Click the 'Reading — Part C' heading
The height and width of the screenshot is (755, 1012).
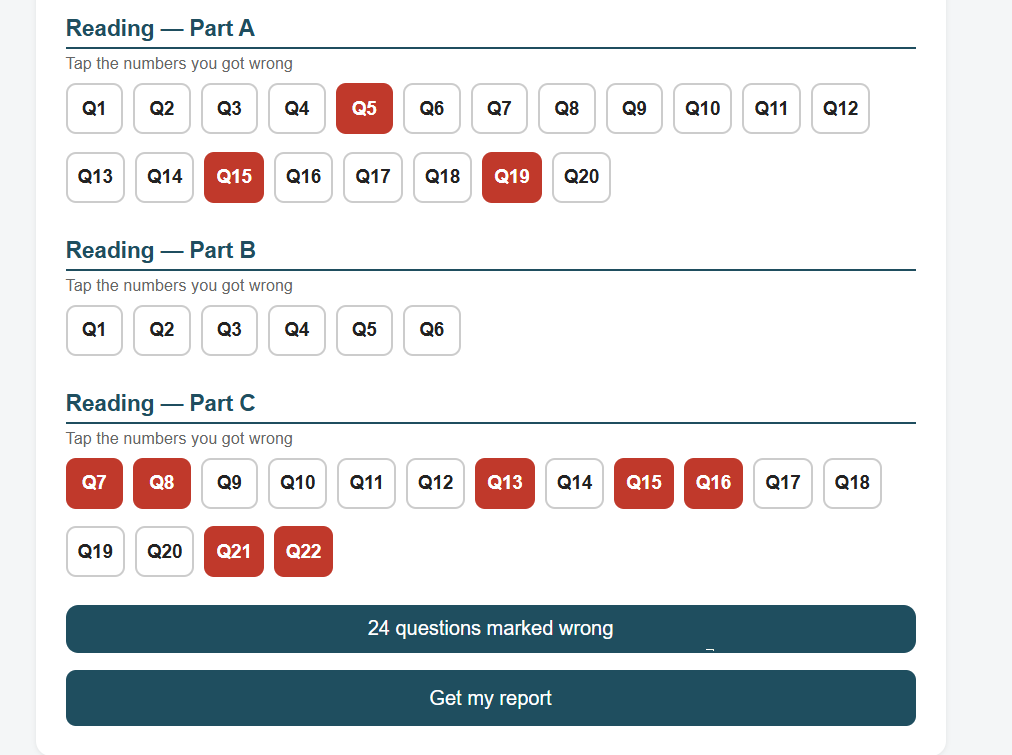(161, 403)
